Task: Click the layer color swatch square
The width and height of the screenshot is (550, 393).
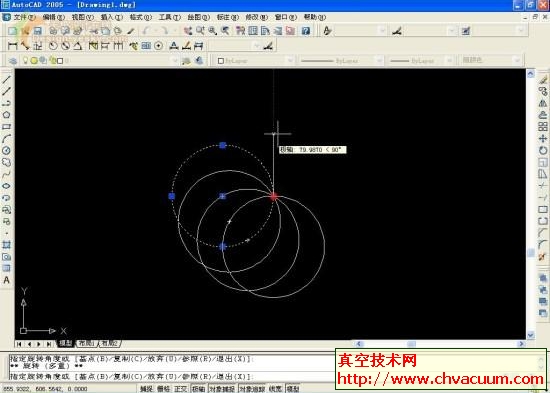Action: 60,61
